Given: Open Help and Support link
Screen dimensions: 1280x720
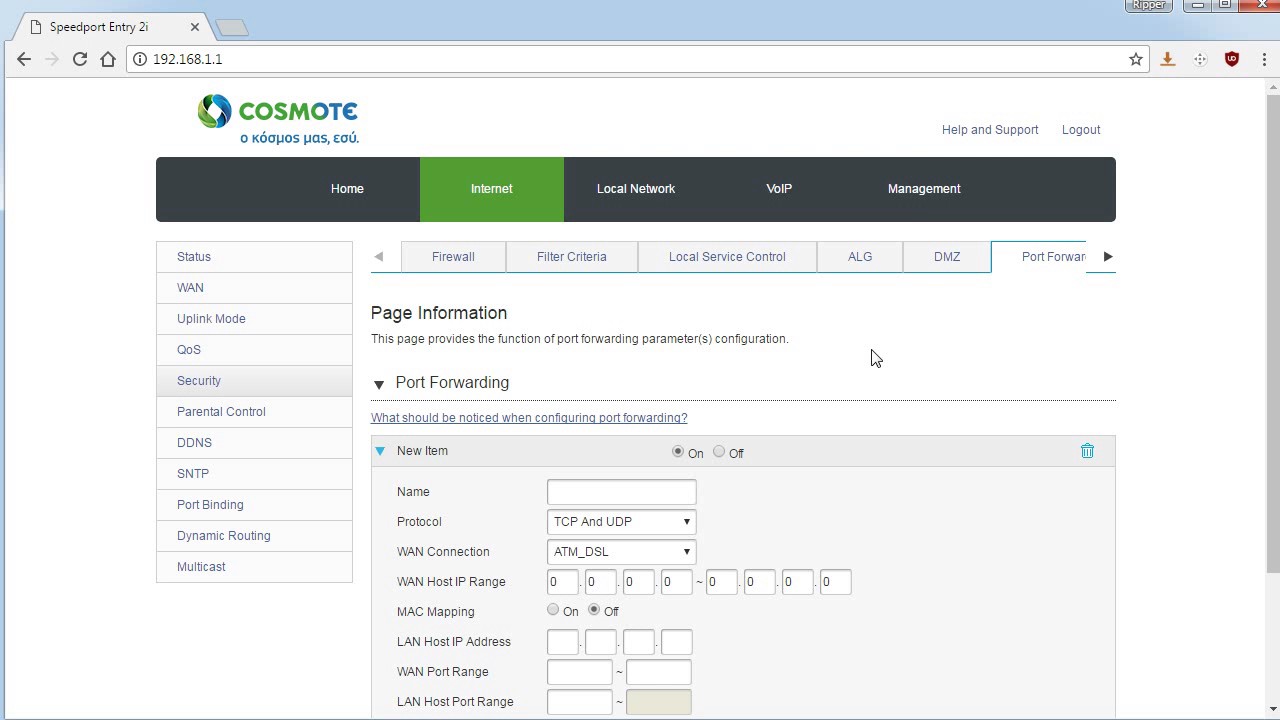Looking at the screenshot, I should (x=990, y=130).
